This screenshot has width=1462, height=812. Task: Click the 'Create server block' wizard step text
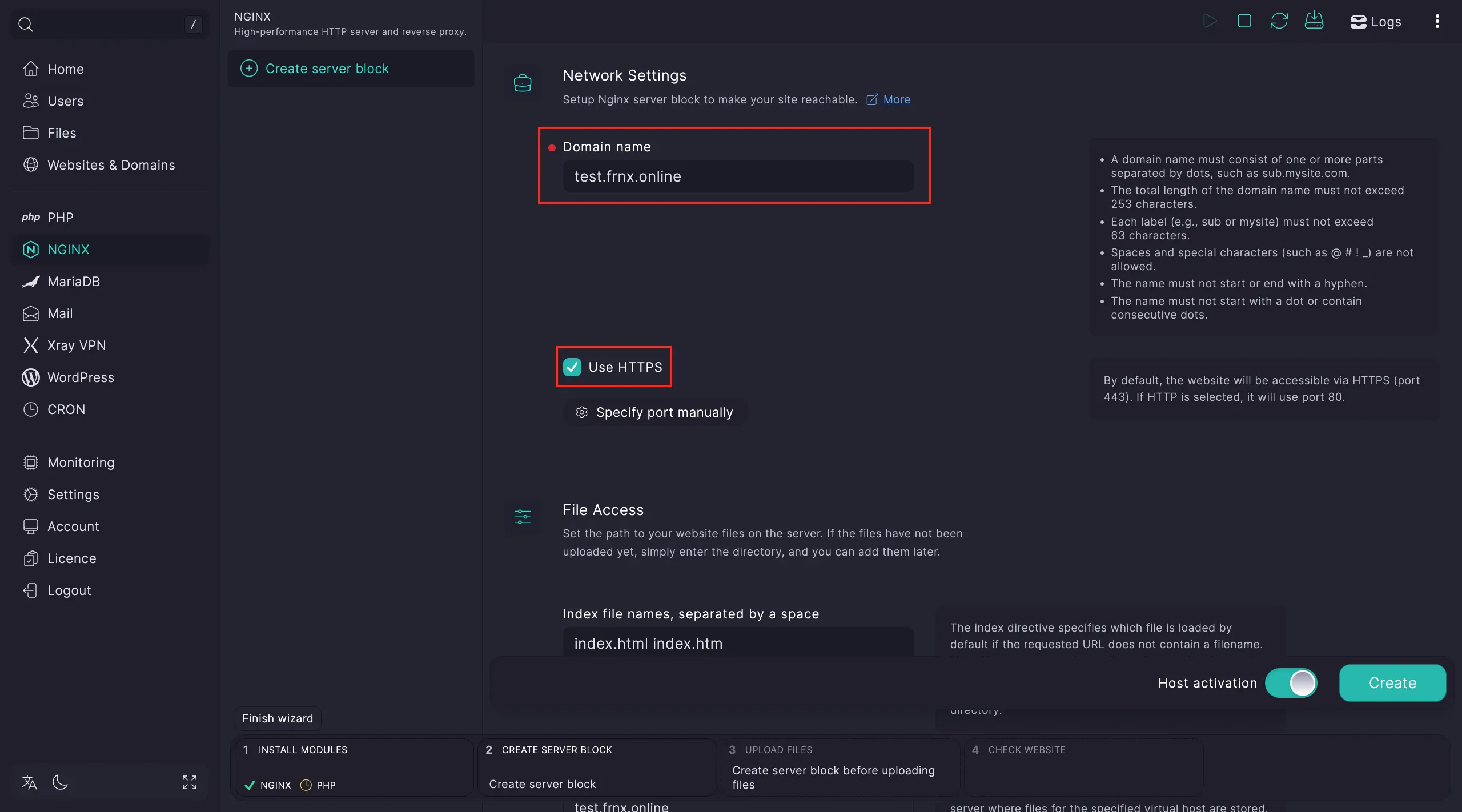tap(543, 784)
